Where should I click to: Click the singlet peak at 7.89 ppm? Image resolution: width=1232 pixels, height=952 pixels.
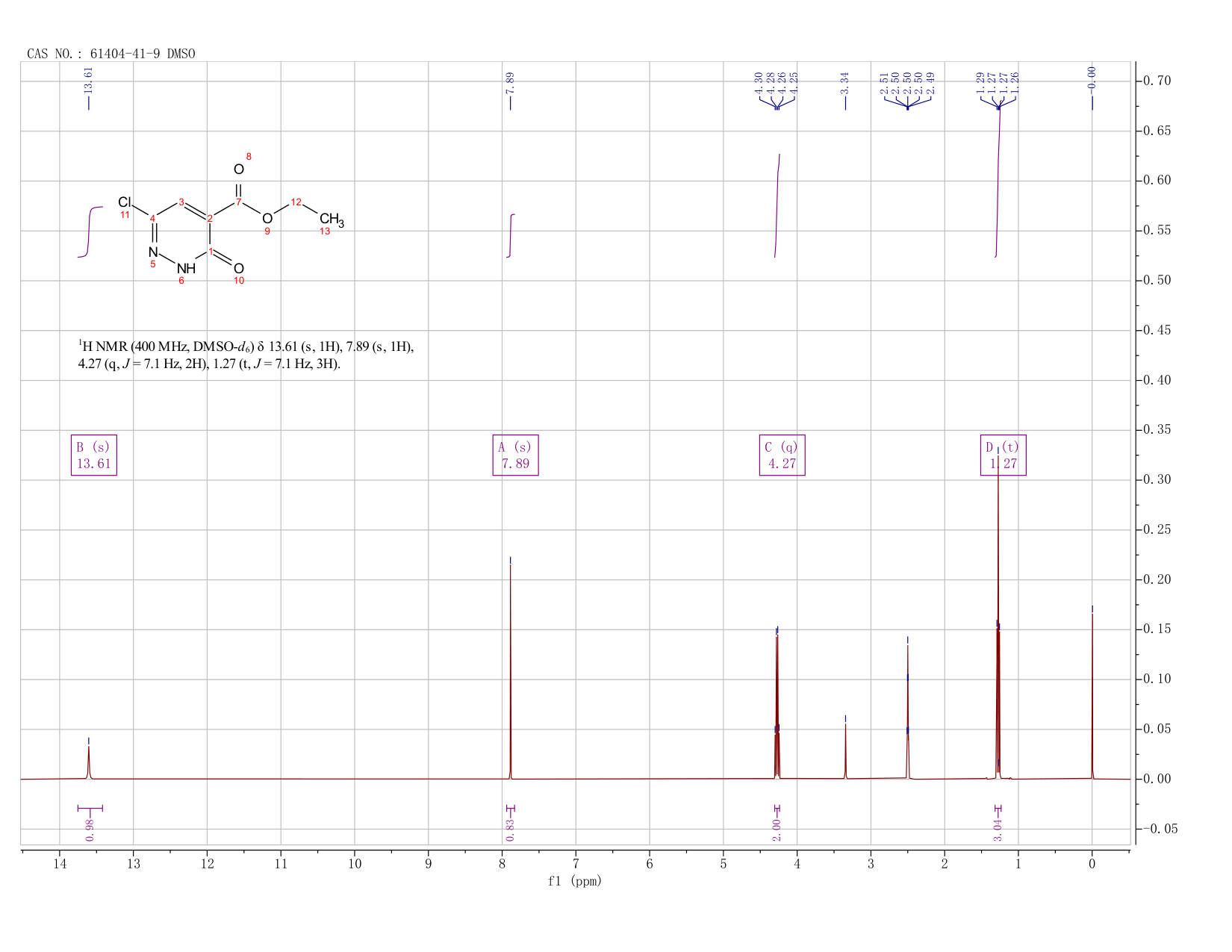pyautogui.click(x=511, y=672)
